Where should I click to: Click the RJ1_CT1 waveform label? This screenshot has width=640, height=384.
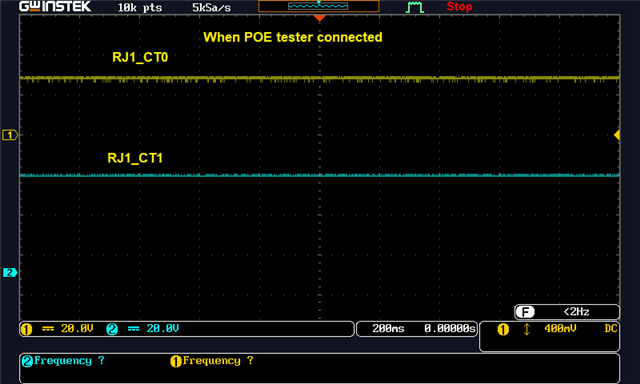pyautogui.click(x=135, y=158)
